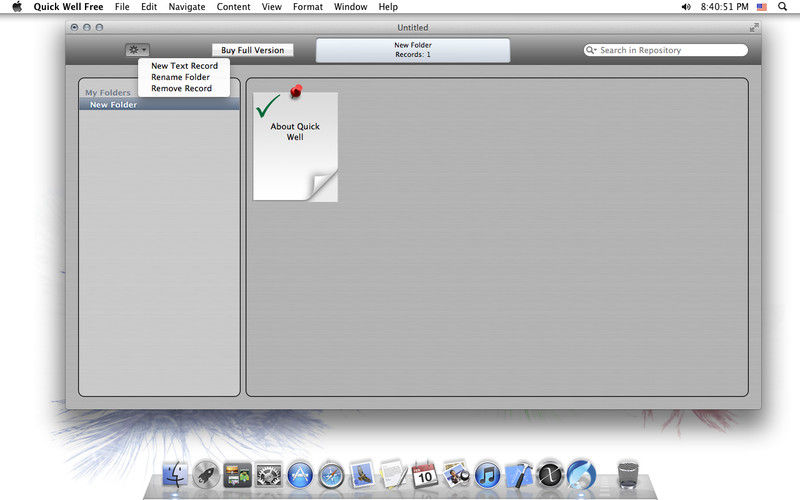Open the Edit menu
Image resolution: width=800 pixels, height=500 pixels.
click(149, 7)
